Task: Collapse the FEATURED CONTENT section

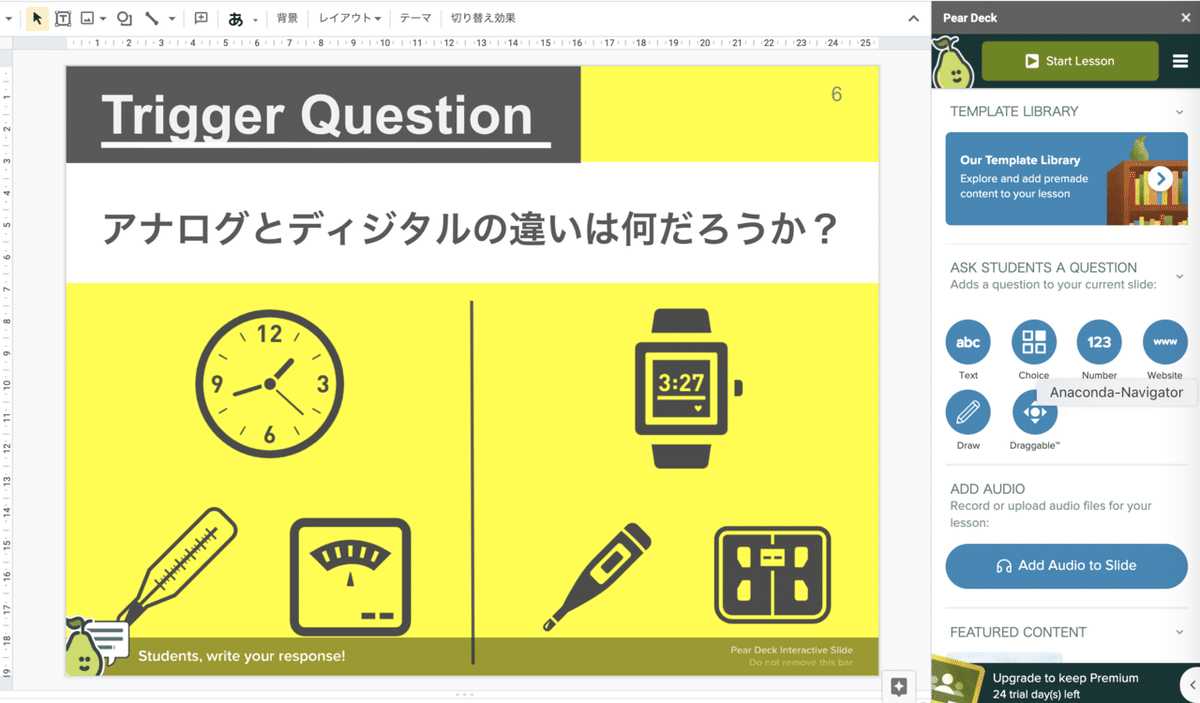Action: point(1180,632)
